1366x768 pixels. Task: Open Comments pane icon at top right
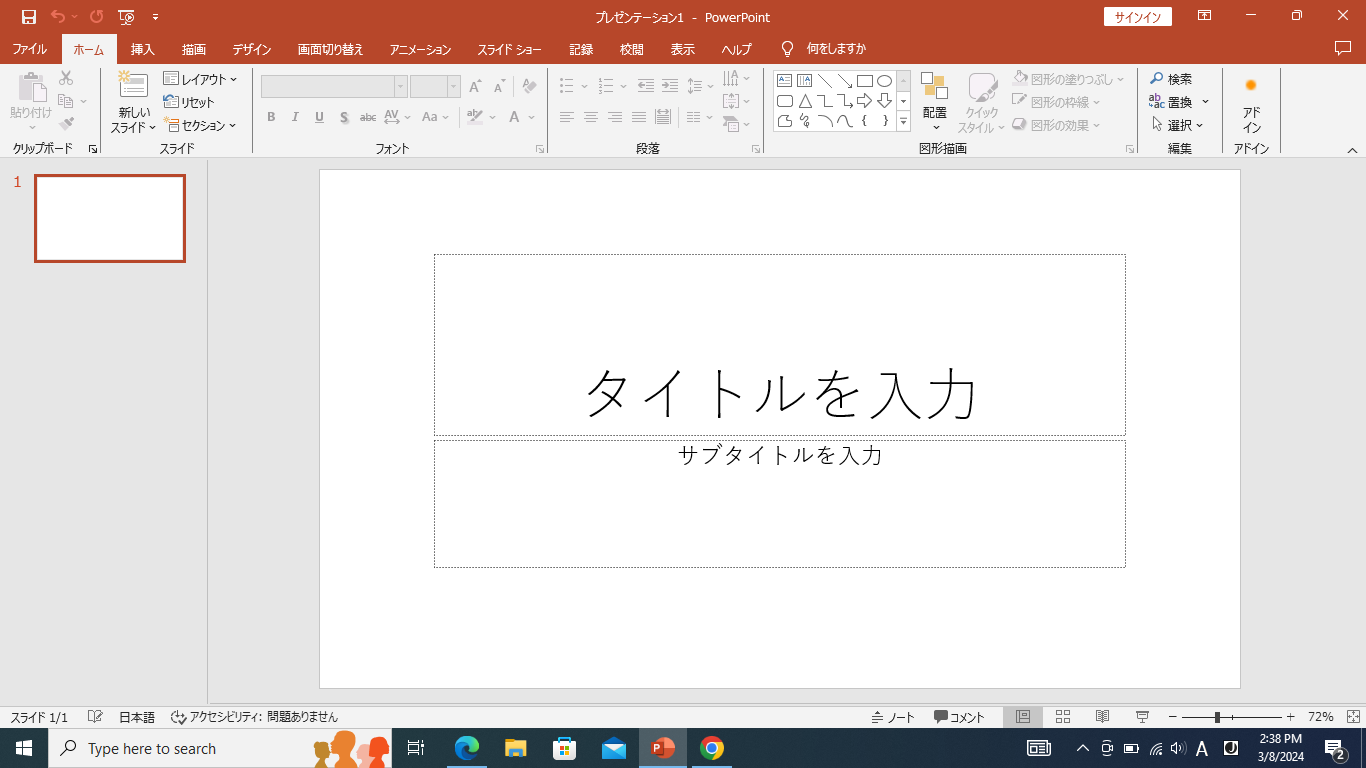pyautogui.click(x=1343, y=48)
